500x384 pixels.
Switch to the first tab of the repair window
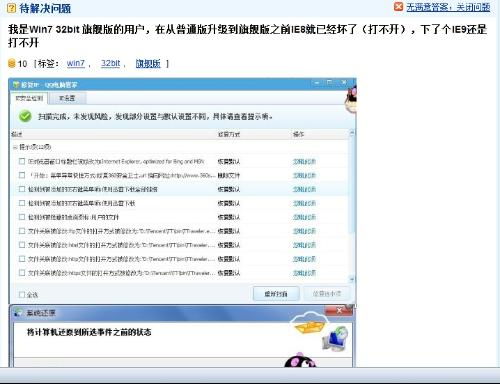click(29, 98)
